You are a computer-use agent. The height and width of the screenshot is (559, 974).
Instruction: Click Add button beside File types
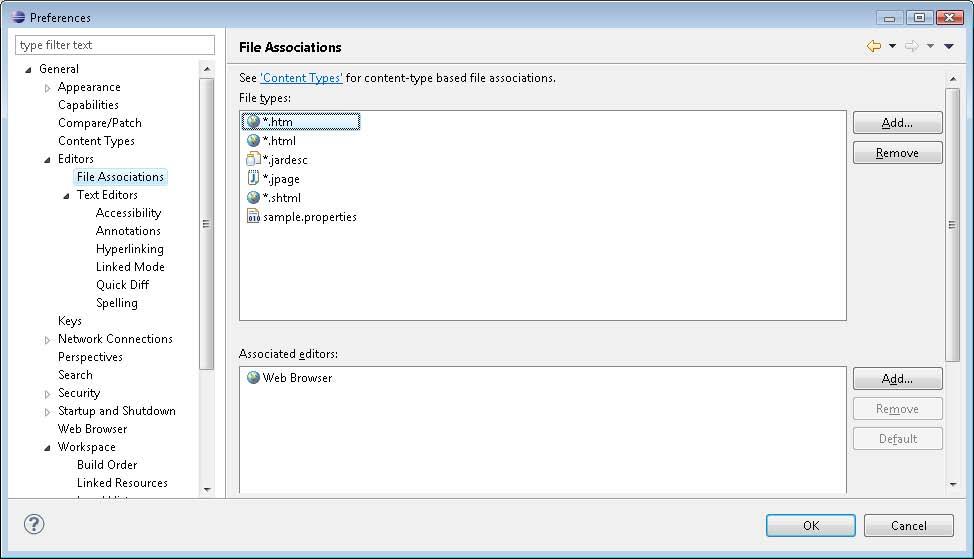898,123
